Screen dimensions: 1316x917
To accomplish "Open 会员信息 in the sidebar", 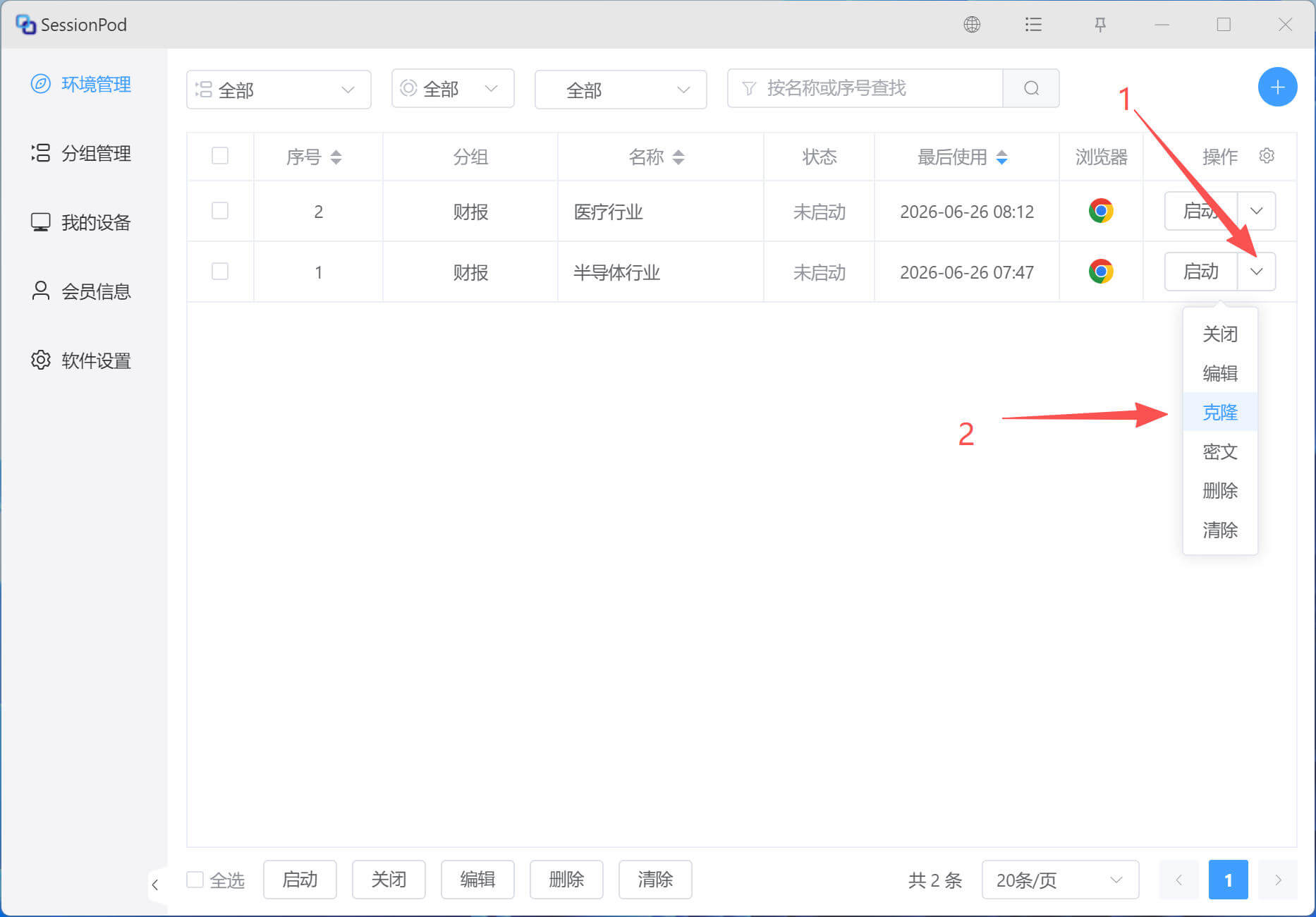I will click(82, 291).
